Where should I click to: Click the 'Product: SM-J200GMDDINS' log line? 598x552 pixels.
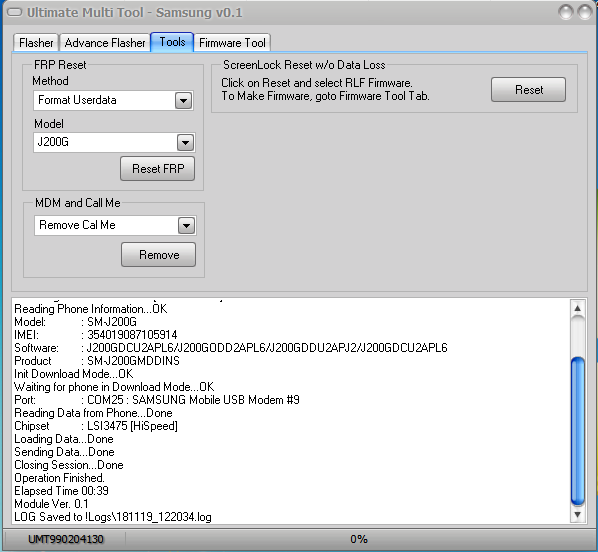pyautogui.click(x=97, y=360)
